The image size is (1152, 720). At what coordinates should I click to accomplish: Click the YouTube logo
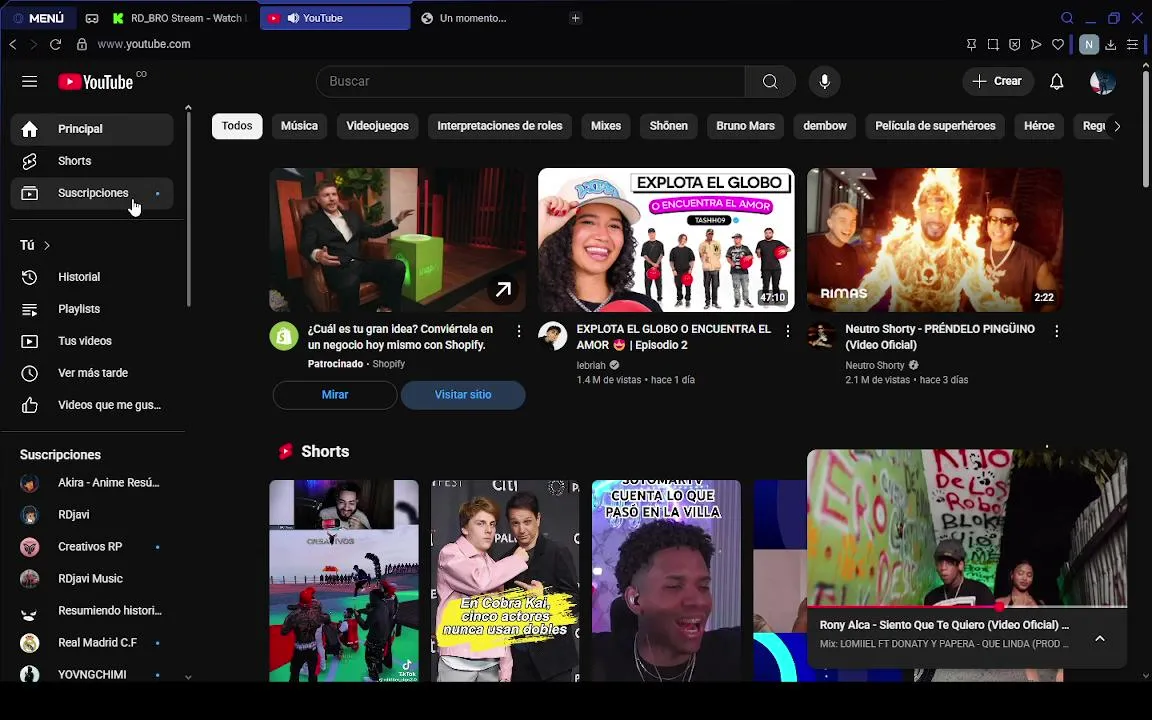coord(96,82)
